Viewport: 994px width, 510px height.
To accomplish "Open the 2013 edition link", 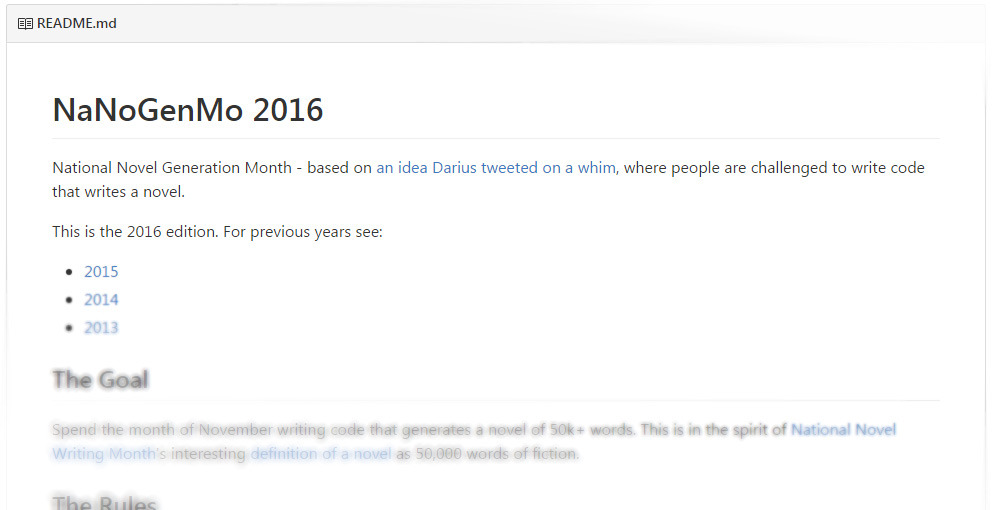I will pyautogui.click(x=101, y=328).
